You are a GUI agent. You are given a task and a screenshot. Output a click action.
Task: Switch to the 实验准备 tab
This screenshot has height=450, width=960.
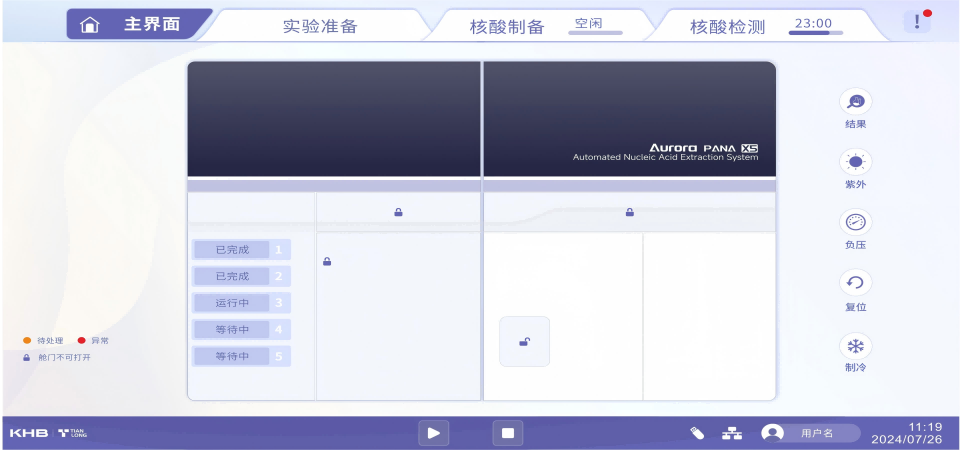click(320, 26)
